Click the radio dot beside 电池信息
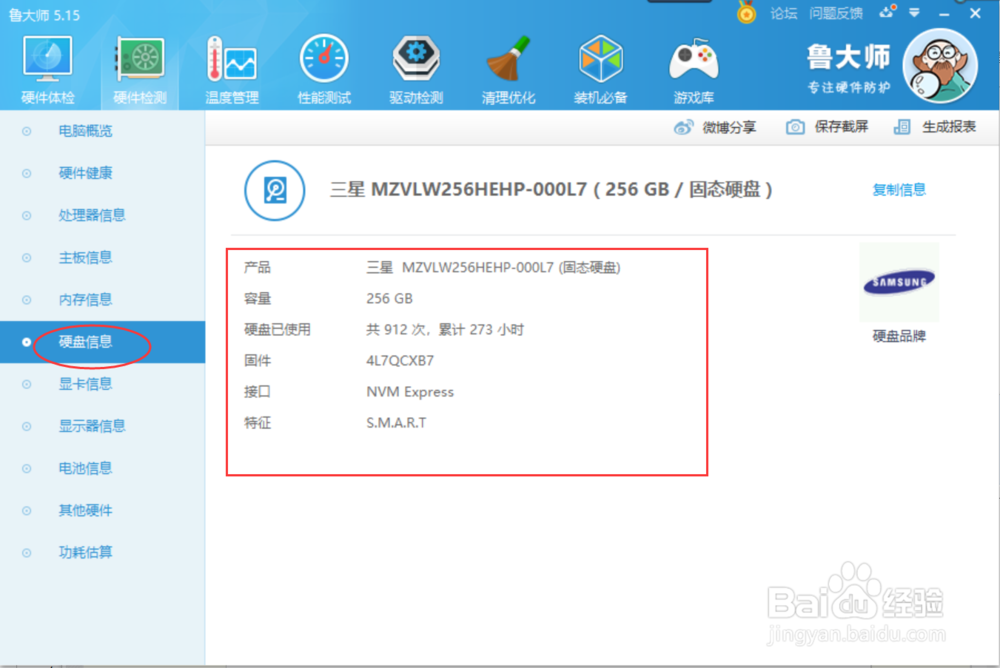This screenshot has height=668, width=1000. click(26, 468)
